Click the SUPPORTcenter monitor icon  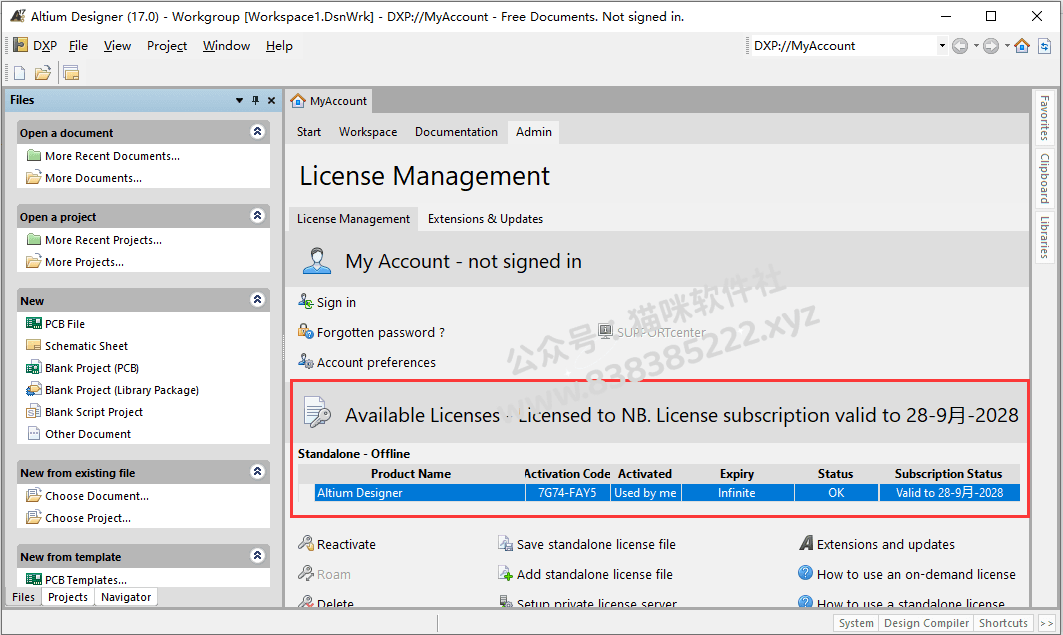(x=605, y=331)
